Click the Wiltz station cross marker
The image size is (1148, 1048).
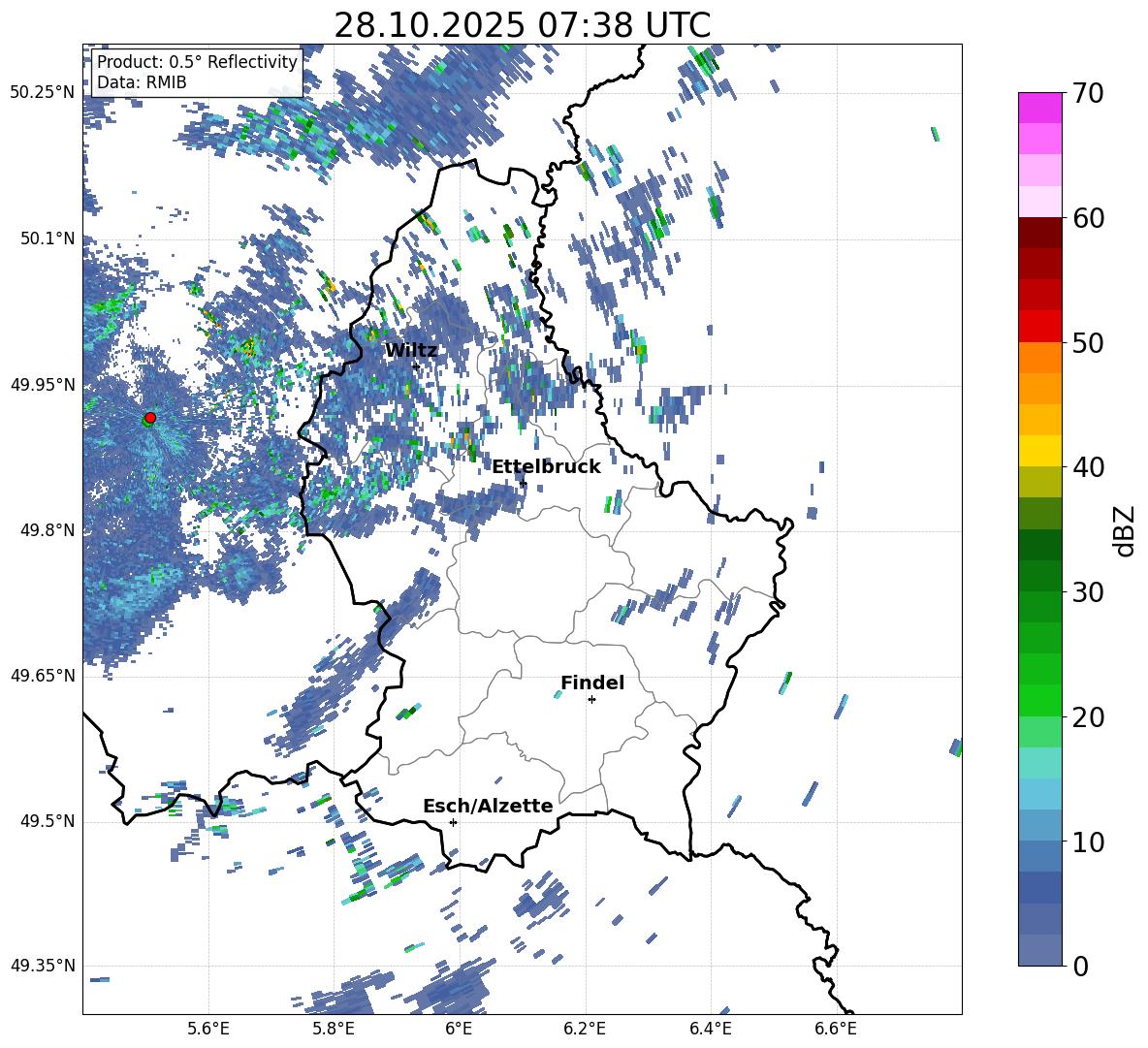pos(416,365)
